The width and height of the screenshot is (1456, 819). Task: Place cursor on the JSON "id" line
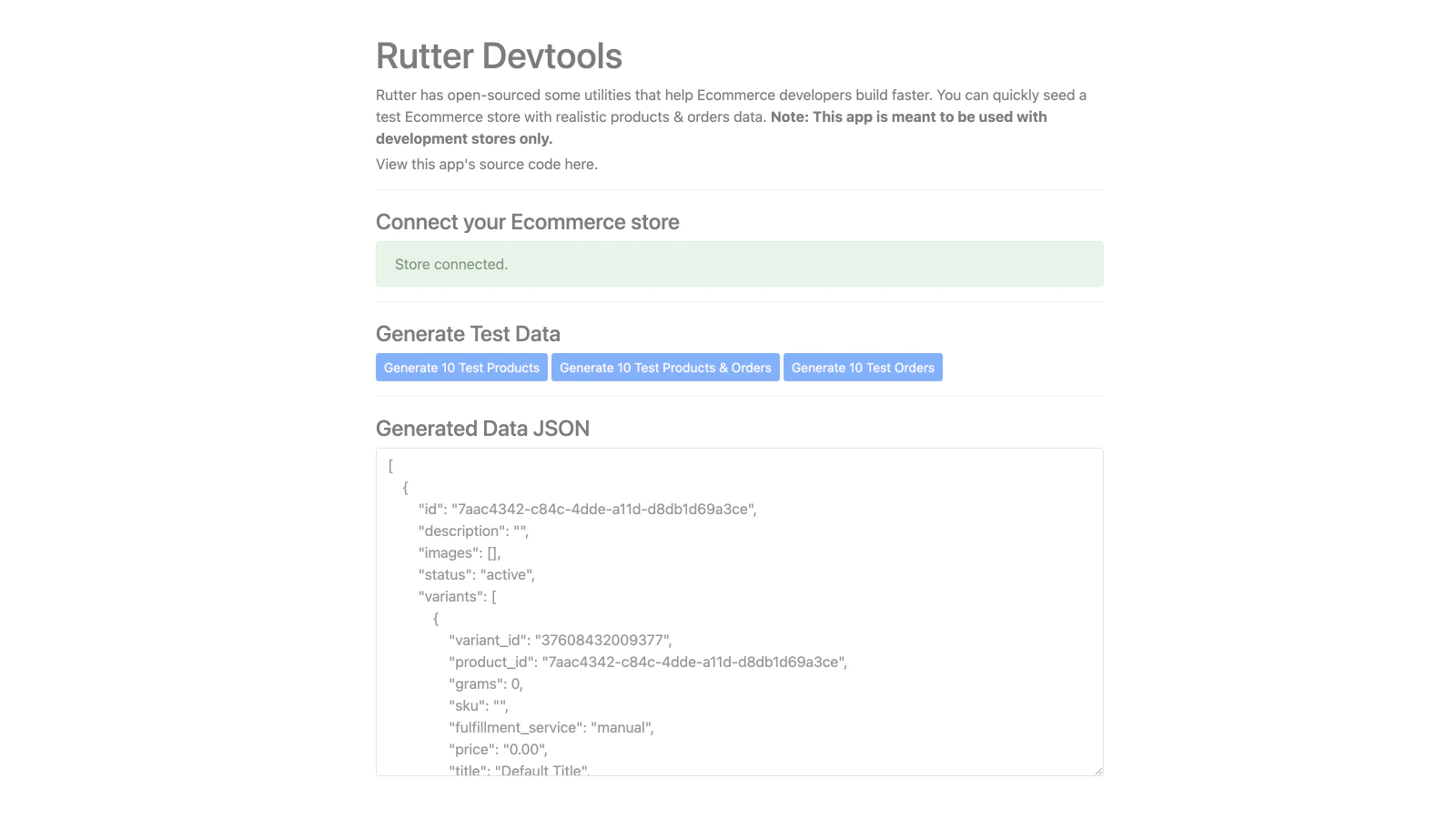(x=587, y=510)
